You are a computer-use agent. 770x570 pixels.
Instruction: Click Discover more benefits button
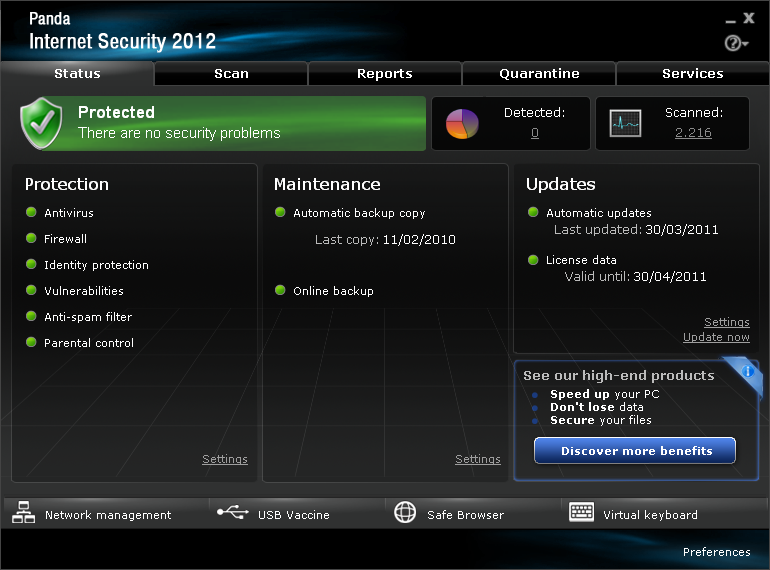635,451
